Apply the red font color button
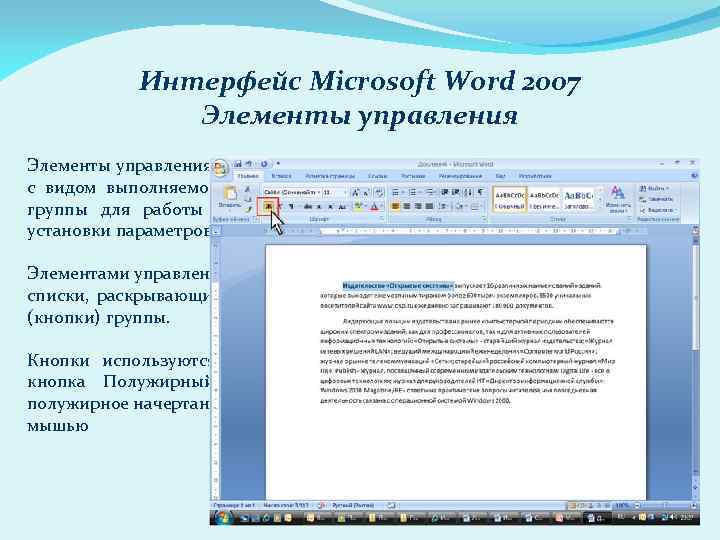 [x=374, y=207]
